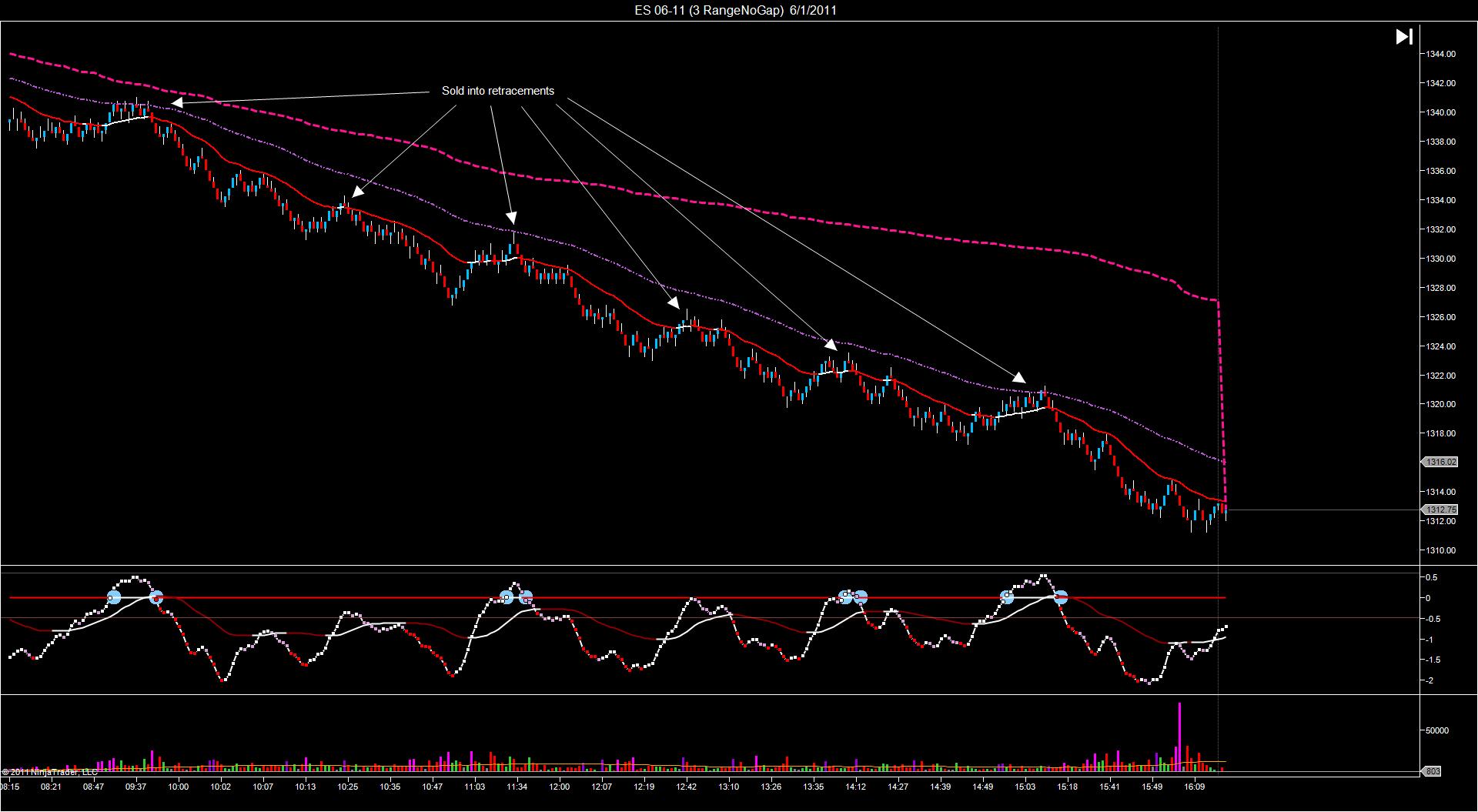
Task: Click the 1312.75 current price marker
Action: point(1440,510)
